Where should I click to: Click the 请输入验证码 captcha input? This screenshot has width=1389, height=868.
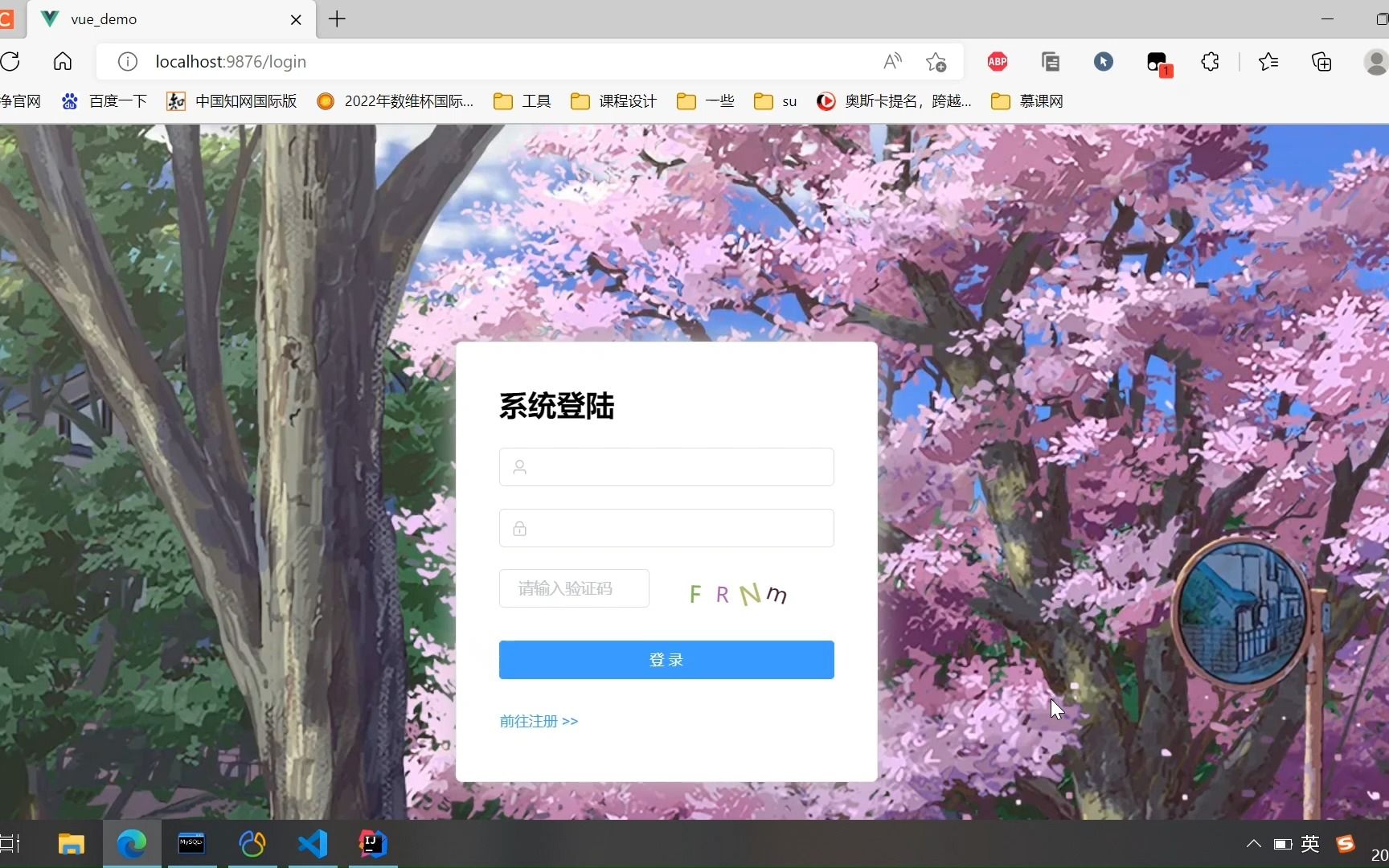574,588
